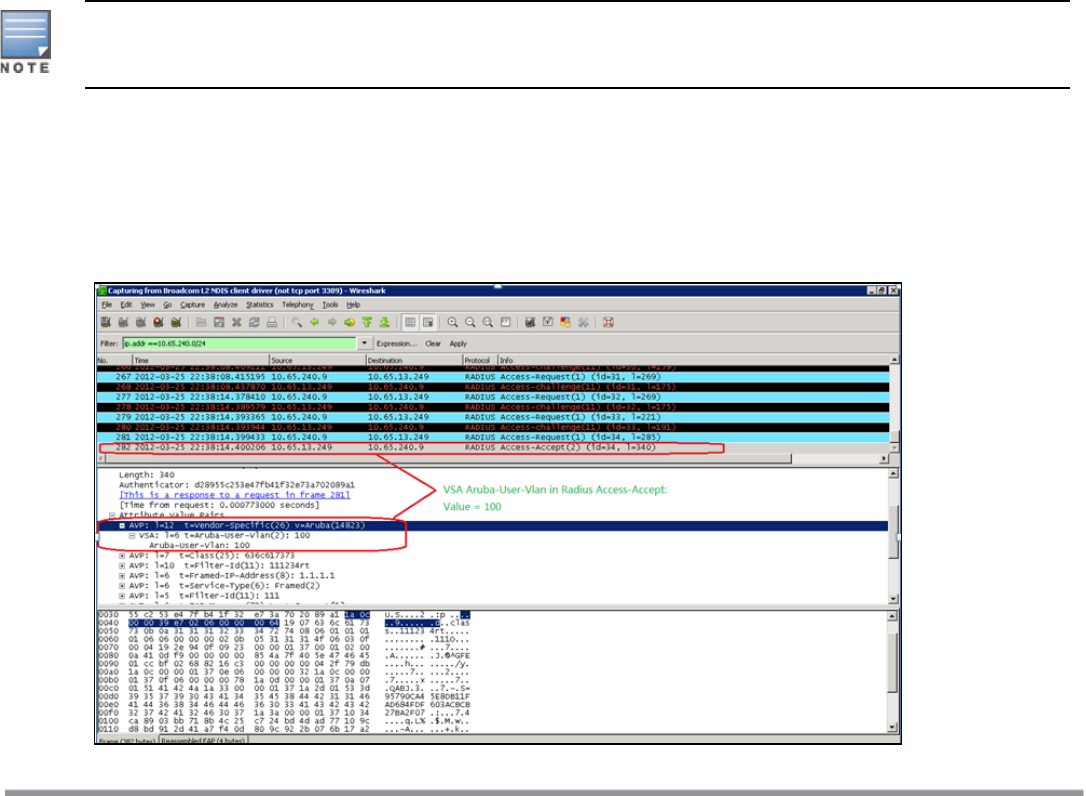Open the Edit menu
1086x796 pixels.
(x=126, y=305)
